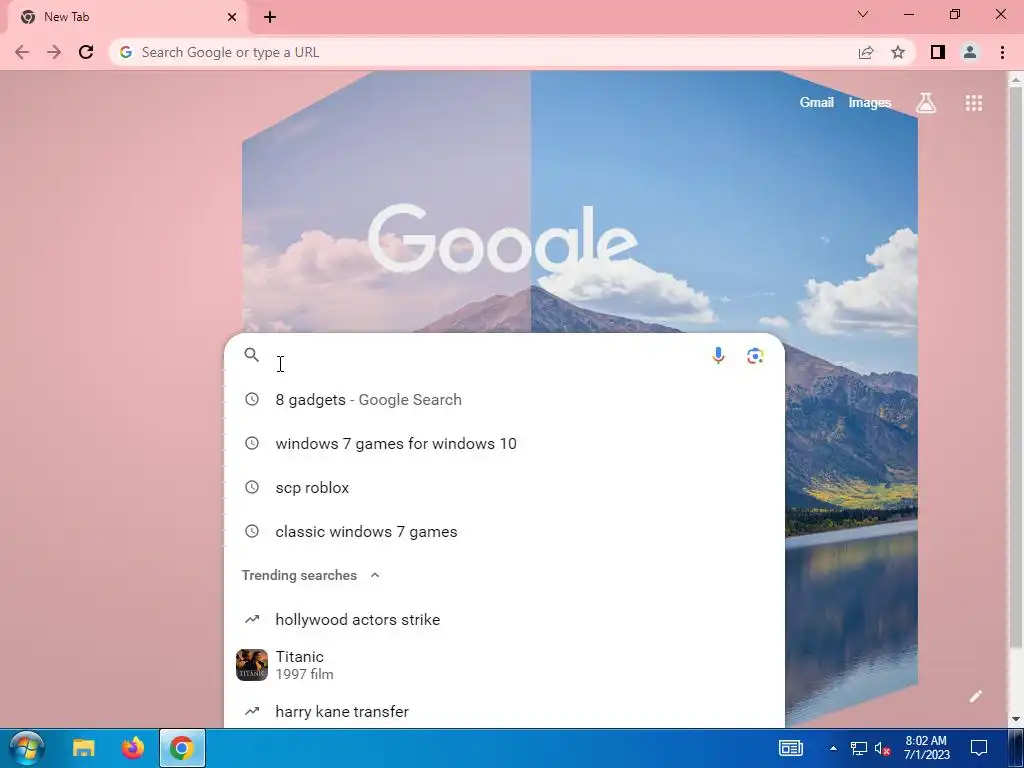Click the page scrollbar up arrow

pyautogui.click(x=1016, y=80)
